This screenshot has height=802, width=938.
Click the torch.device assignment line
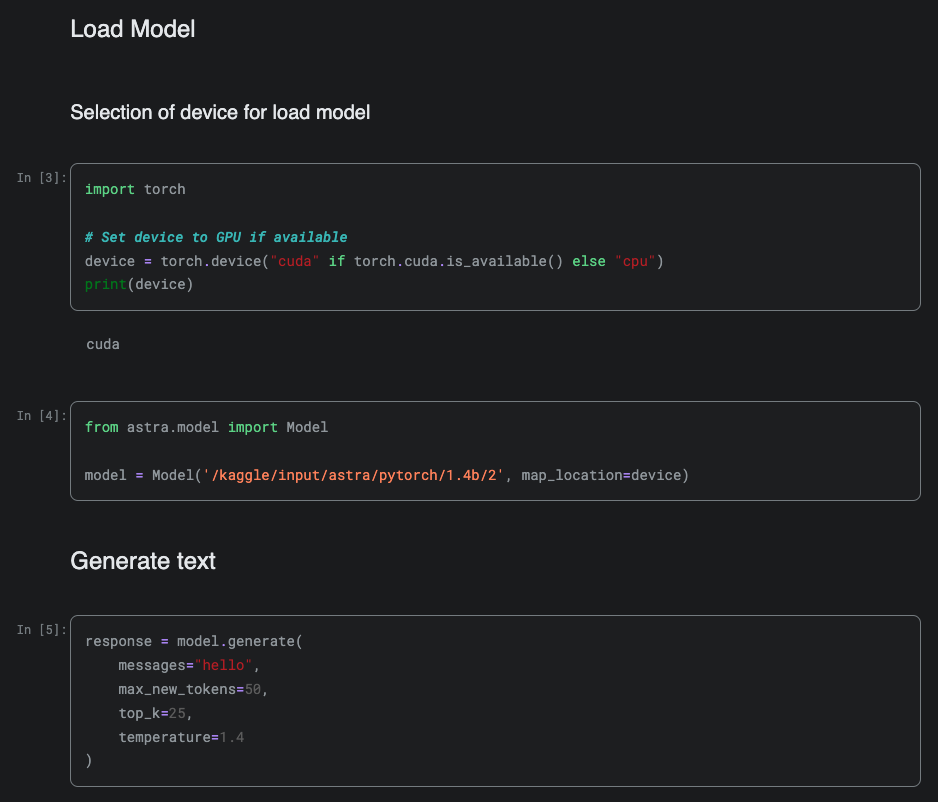click(374, 261)
